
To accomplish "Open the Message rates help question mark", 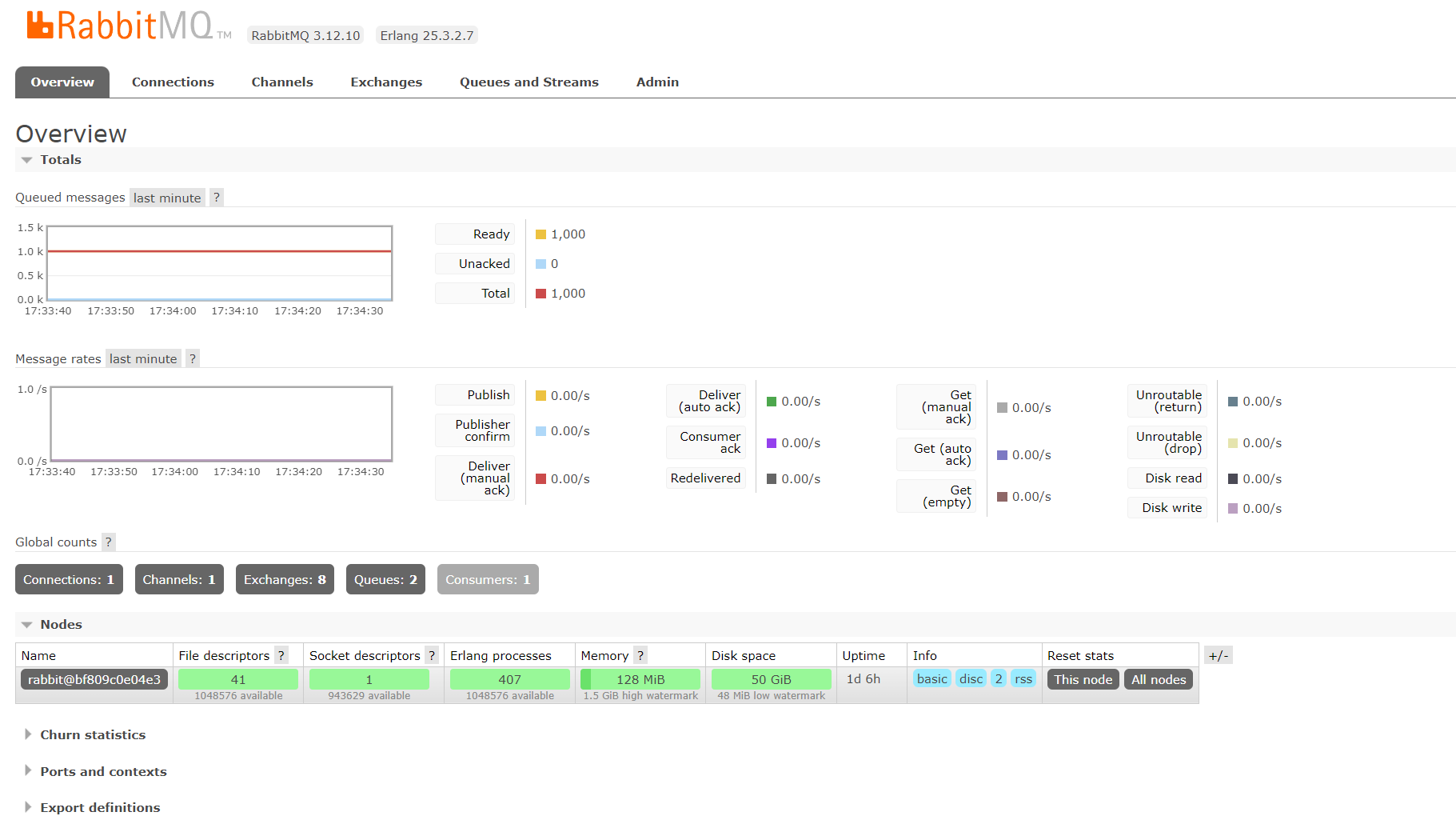I will 192,358.
